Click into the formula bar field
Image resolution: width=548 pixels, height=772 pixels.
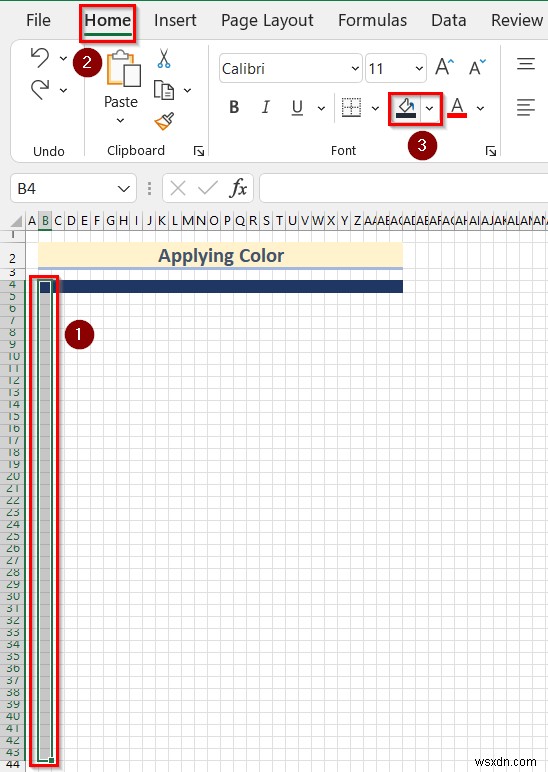(404, 188)
